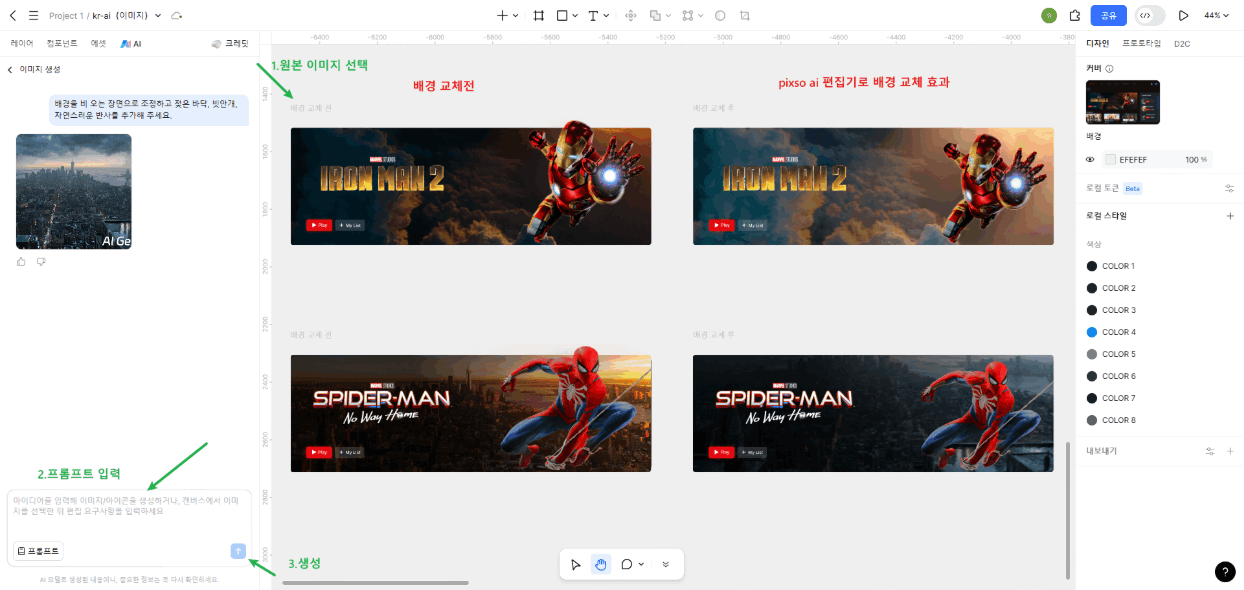Expand the text tool dropdown arrow
The width and height of the screenshot is (1244, 590).
coord(607,16)
